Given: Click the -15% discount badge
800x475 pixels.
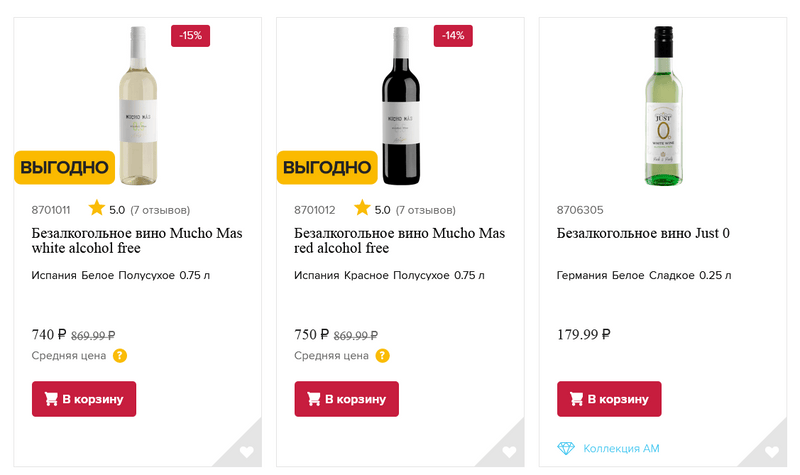Looking at the screenshot, I should point(190,35).
